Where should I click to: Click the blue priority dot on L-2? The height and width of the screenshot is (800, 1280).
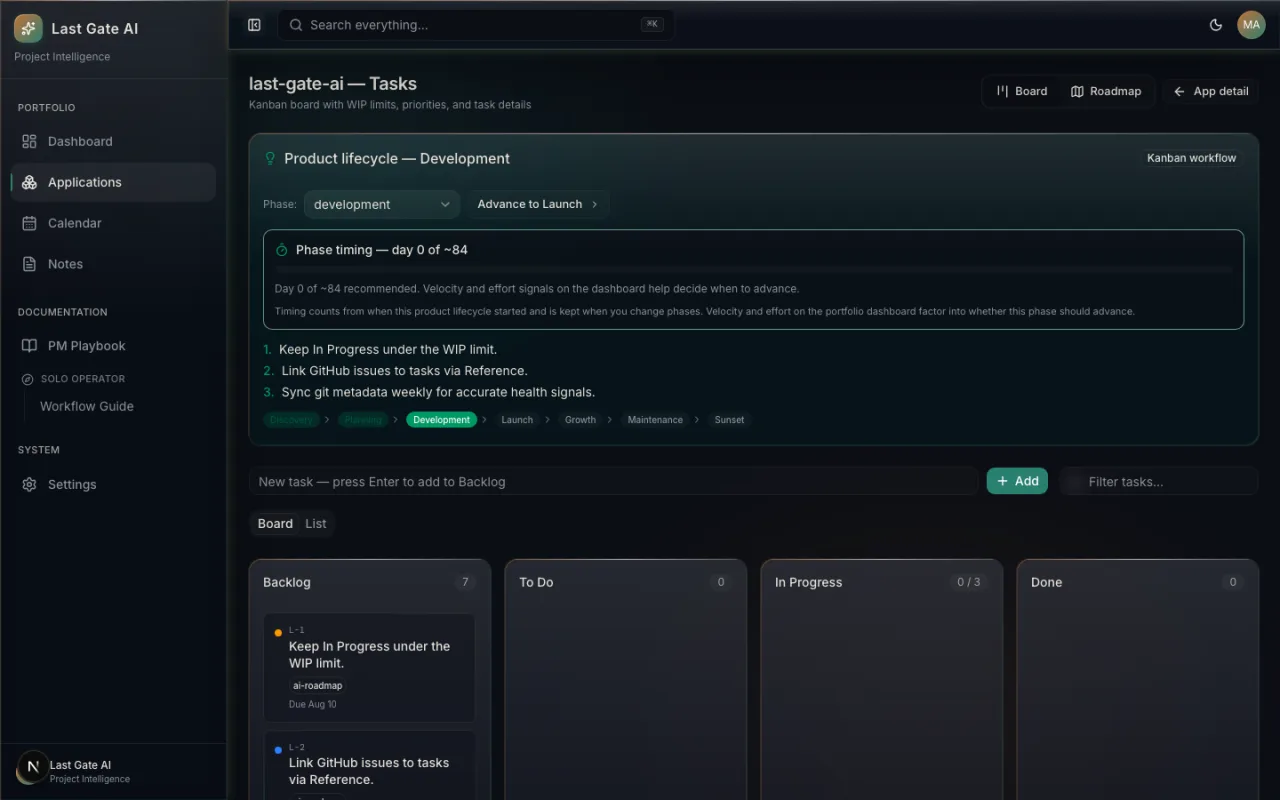tap(278, 750)
